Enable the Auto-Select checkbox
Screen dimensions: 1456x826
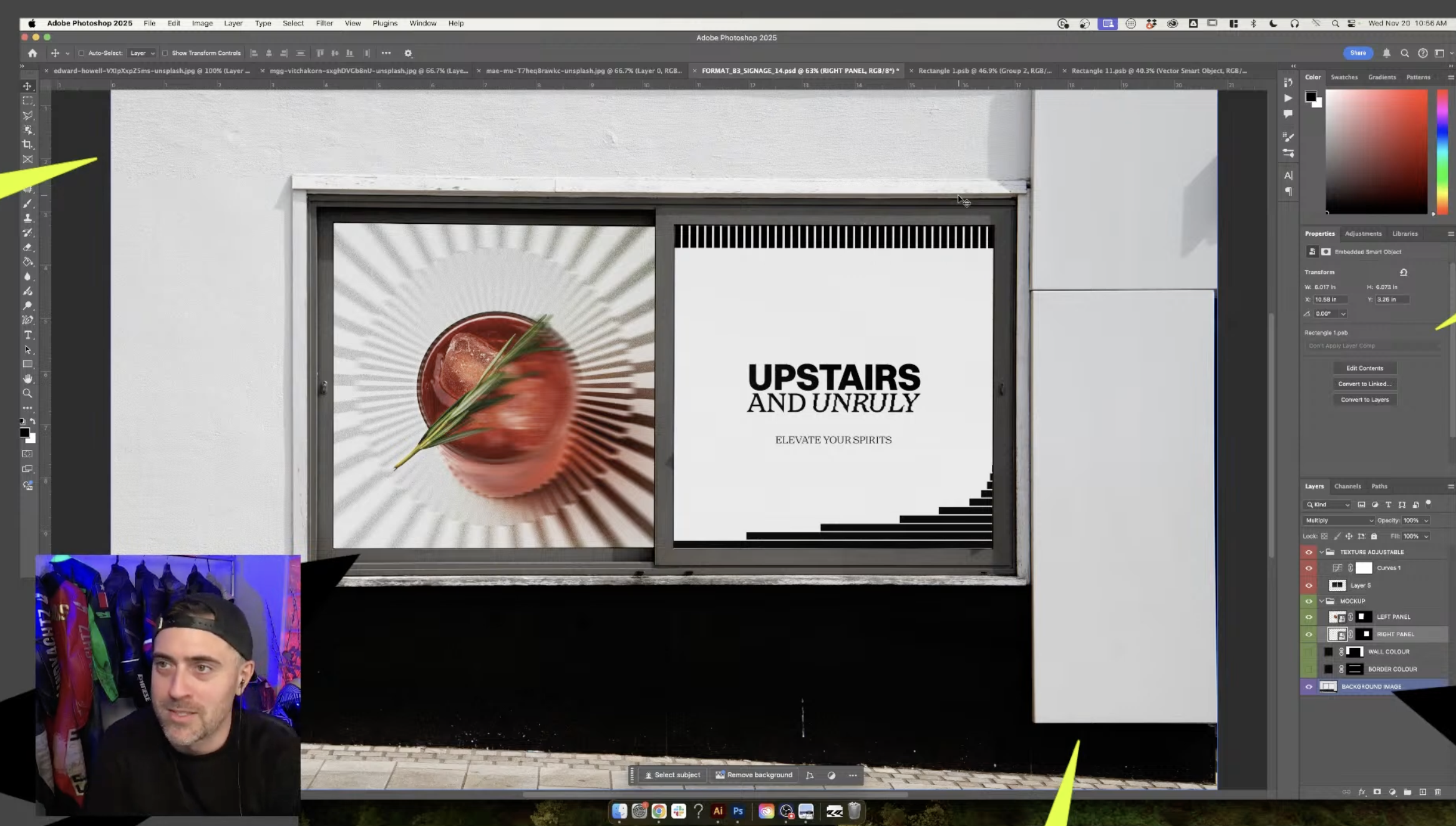click(x=81, y=54)
